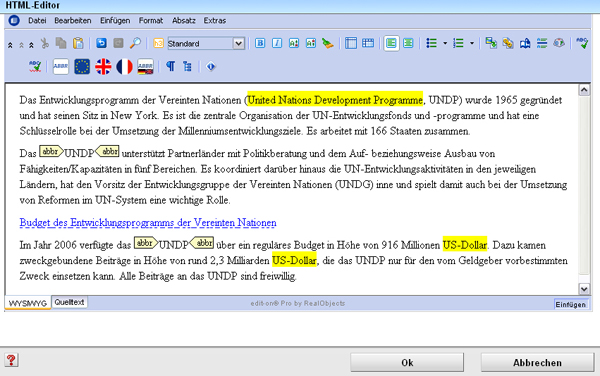Image resolution: width=600 pixels, height=376 pixels.
Task: Click the blue book glossary icon
Action: pyautogui.click(x=525, y=43)
